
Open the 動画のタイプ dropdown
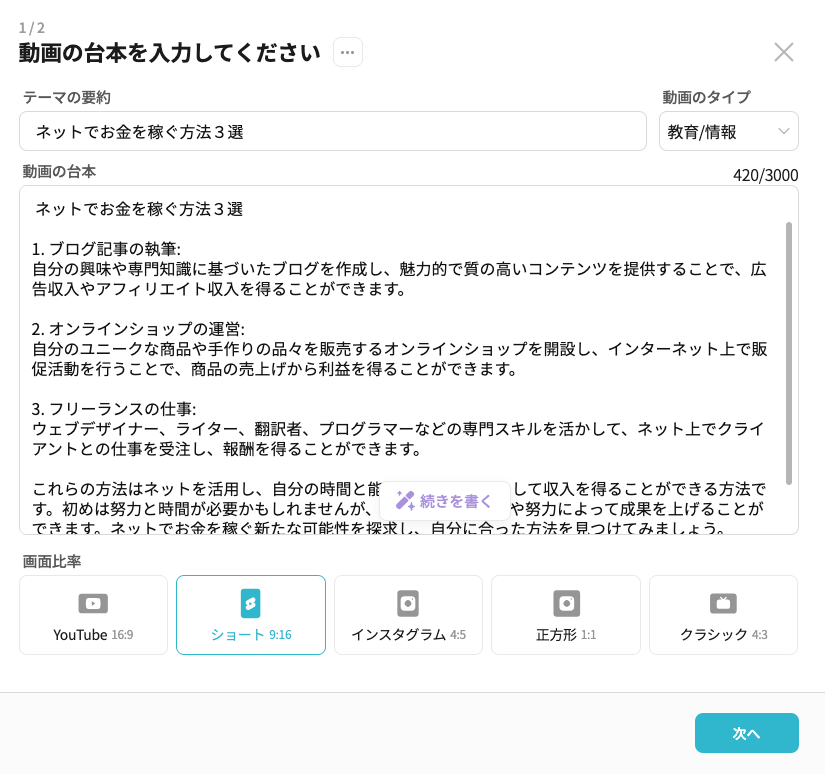click(728, 131)
